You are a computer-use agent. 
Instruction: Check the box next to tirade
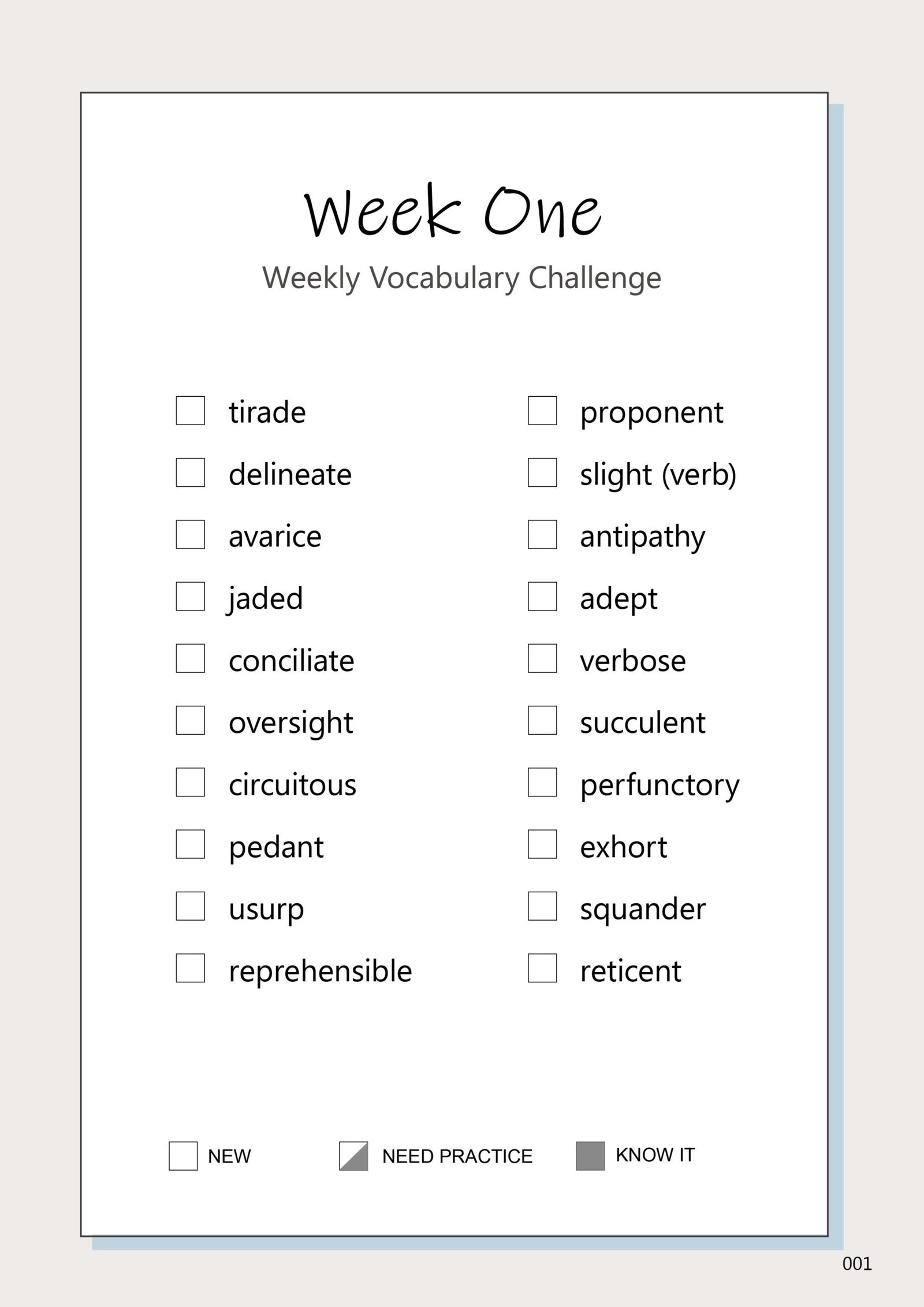(x=190, y=411)
